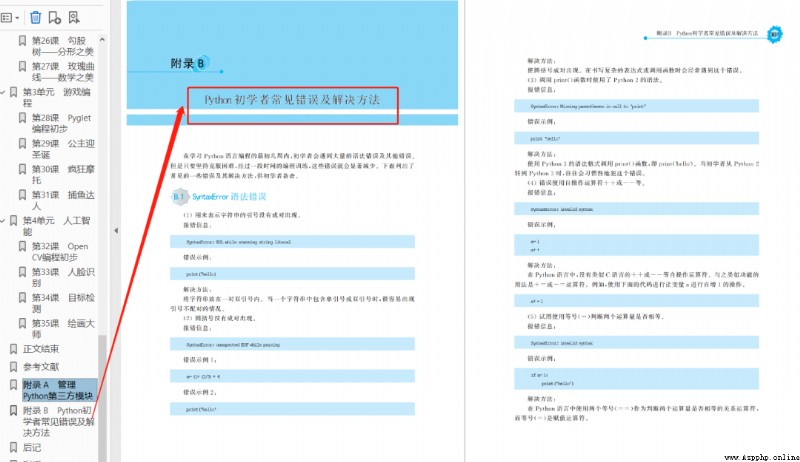
Task: Collapse the bookmark side panel with arrow
Action: click(x=116, y=230)
